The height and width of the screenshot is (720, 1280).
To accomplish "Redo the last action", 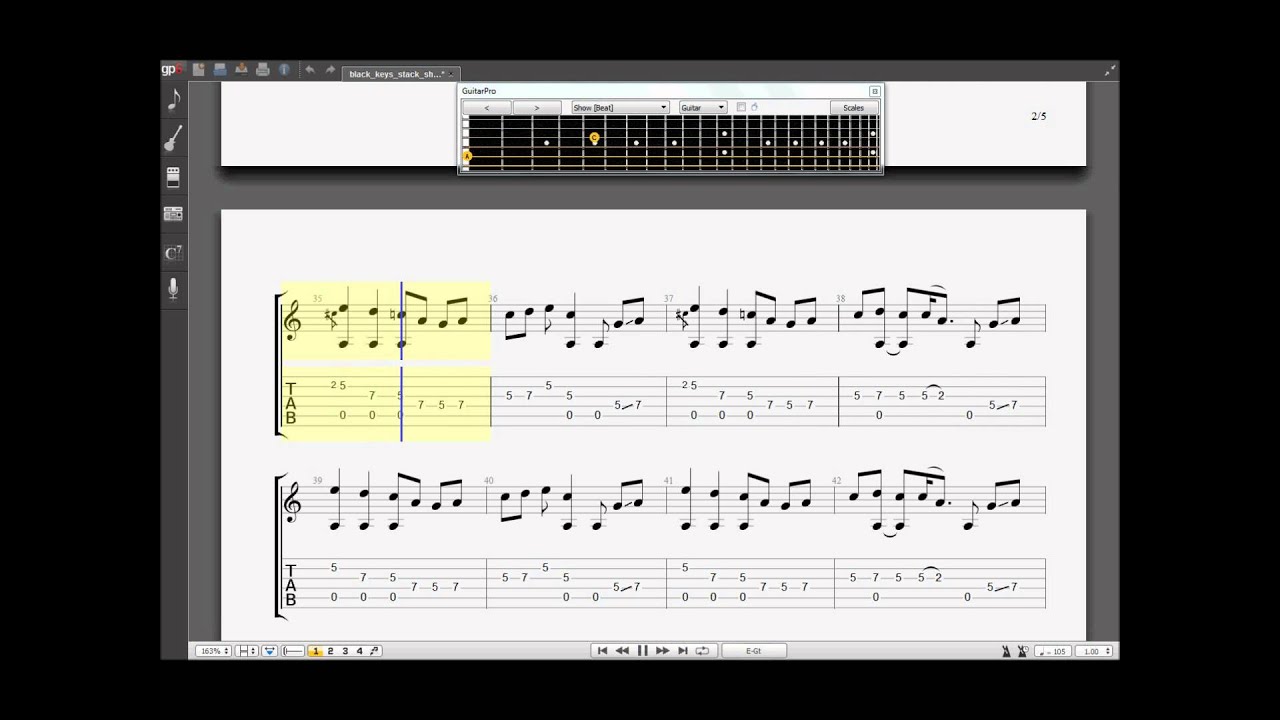I will pos(330,70).
